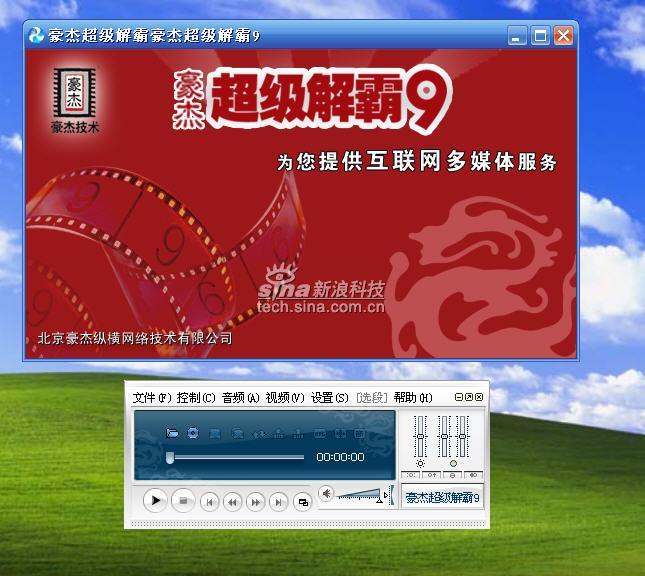Viewport: 645px width, 576px height.
Task: Open the 文件(F) menu
Action: [x=152, y=397]
